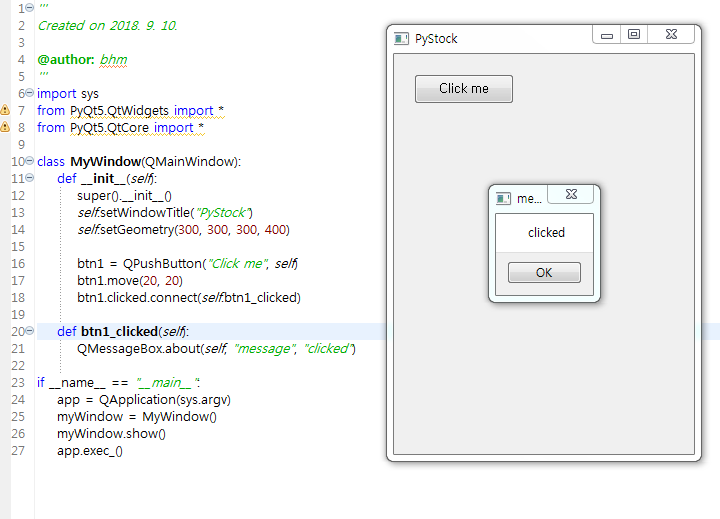
Task: Click 'btn1.clicked.connect' on line 18
Action: pyautogui.click(x=137, y=298)
